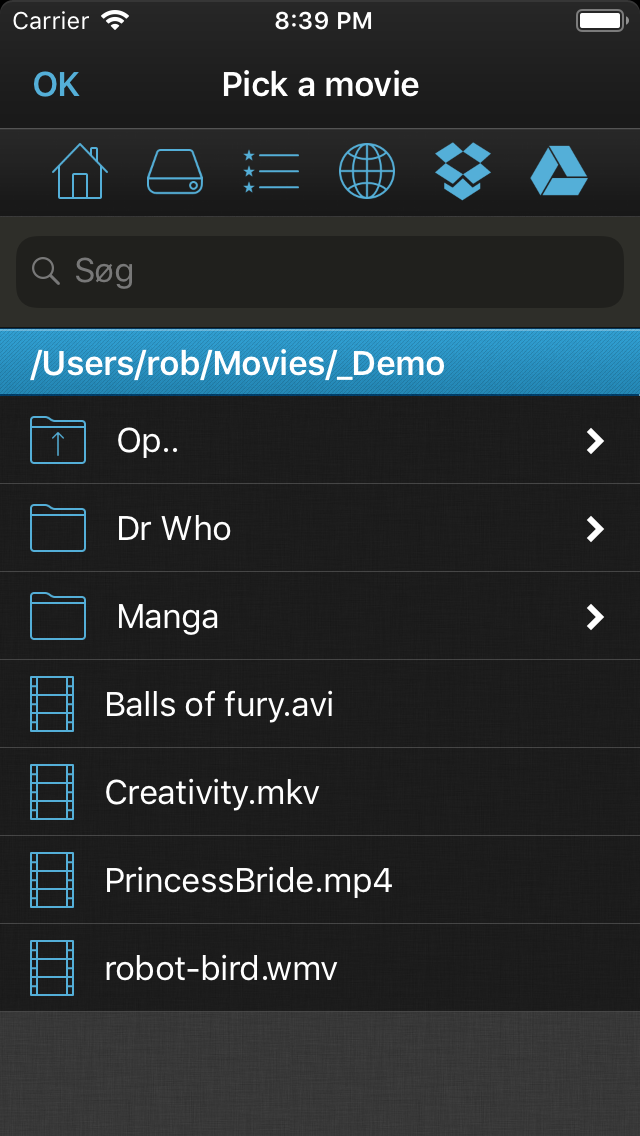The height and width of the screenshot is (1136, 640).
Task: Tap the Home location icon
Action: (x=80, y=172)
